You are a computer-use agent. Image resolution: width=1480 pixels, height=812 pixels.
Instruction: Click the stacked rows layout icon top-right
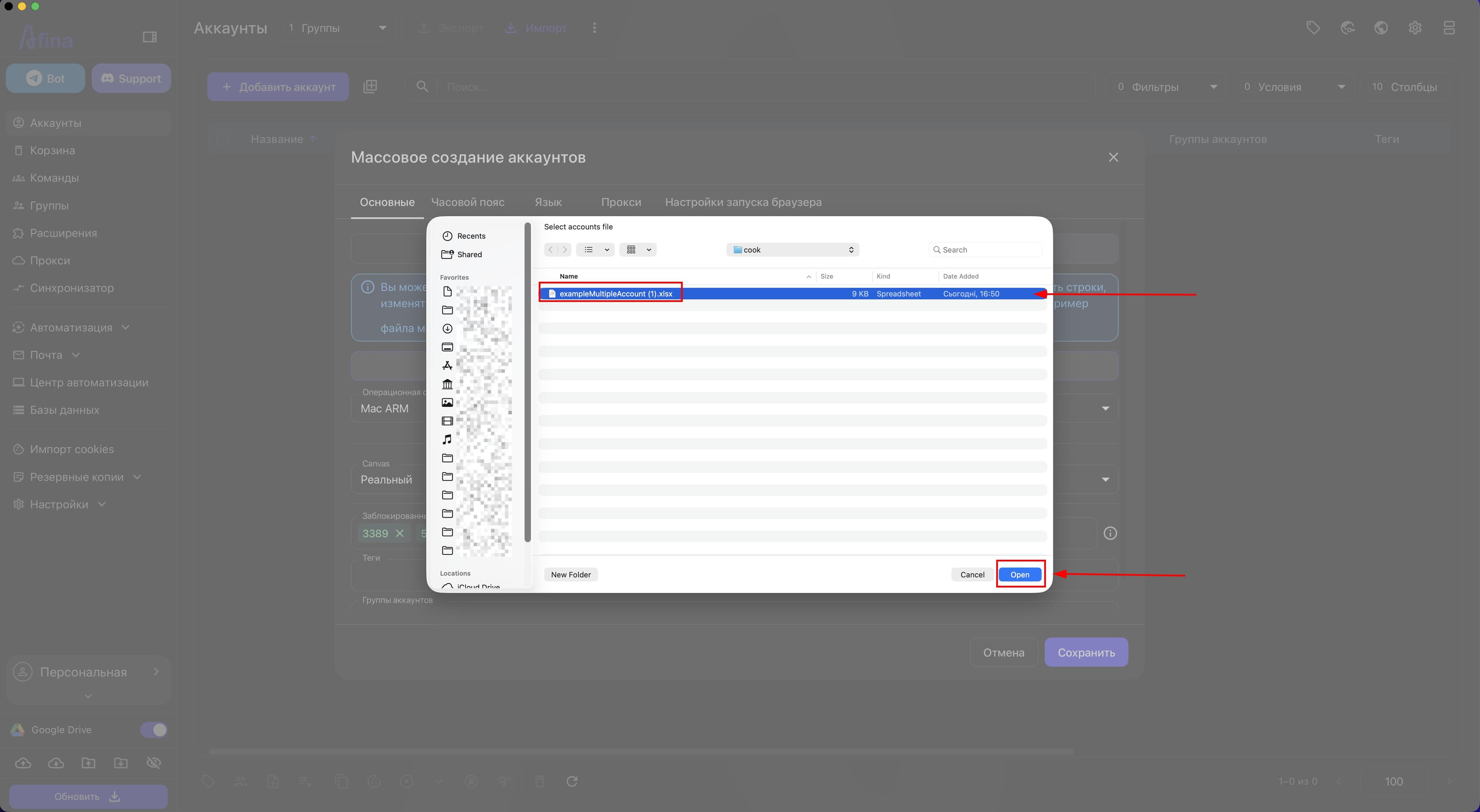pyautogui.click(x=1449, y=28)
